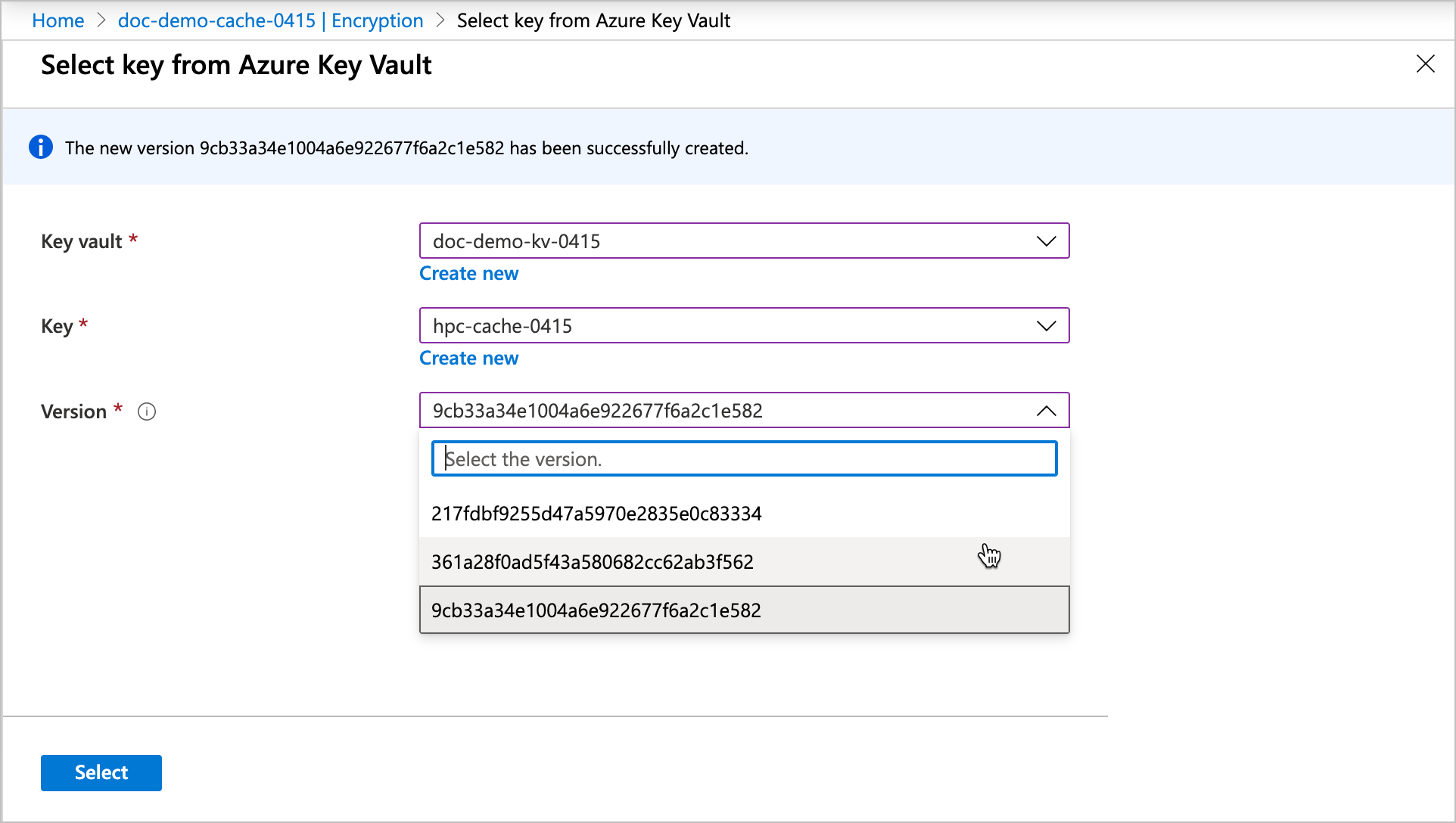The height and width of the screenshot is (823, 1456).
Task: Click Create new under Key vault
Action: tap(470, 273)
